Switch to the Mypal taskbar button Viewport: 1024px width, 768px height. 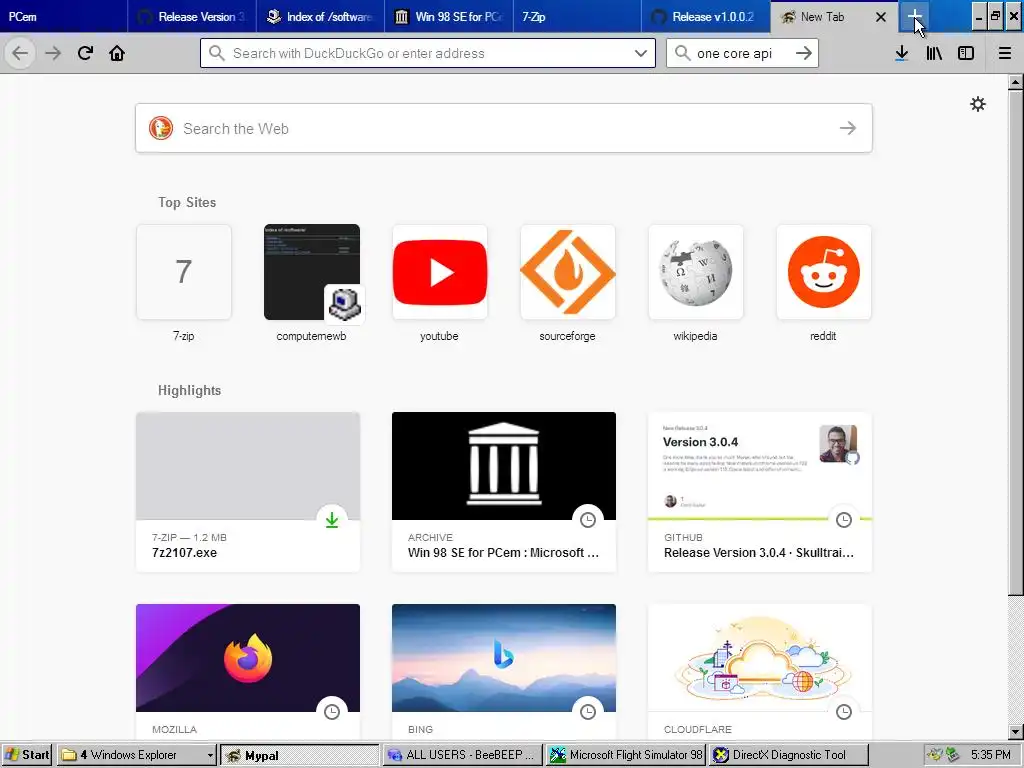300,755
